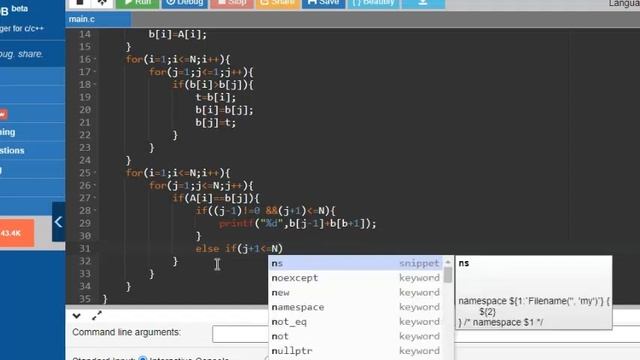The image size is (640, 360).
Task: Click the autocomplete list scrollbar thumb
Action: [x=448, y=275]
